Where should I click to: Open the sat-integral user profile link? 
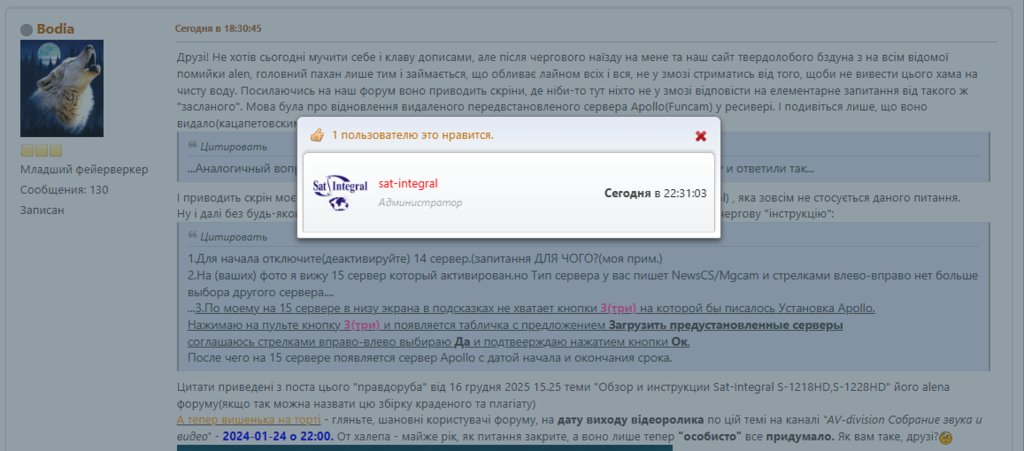coord(408,183)
